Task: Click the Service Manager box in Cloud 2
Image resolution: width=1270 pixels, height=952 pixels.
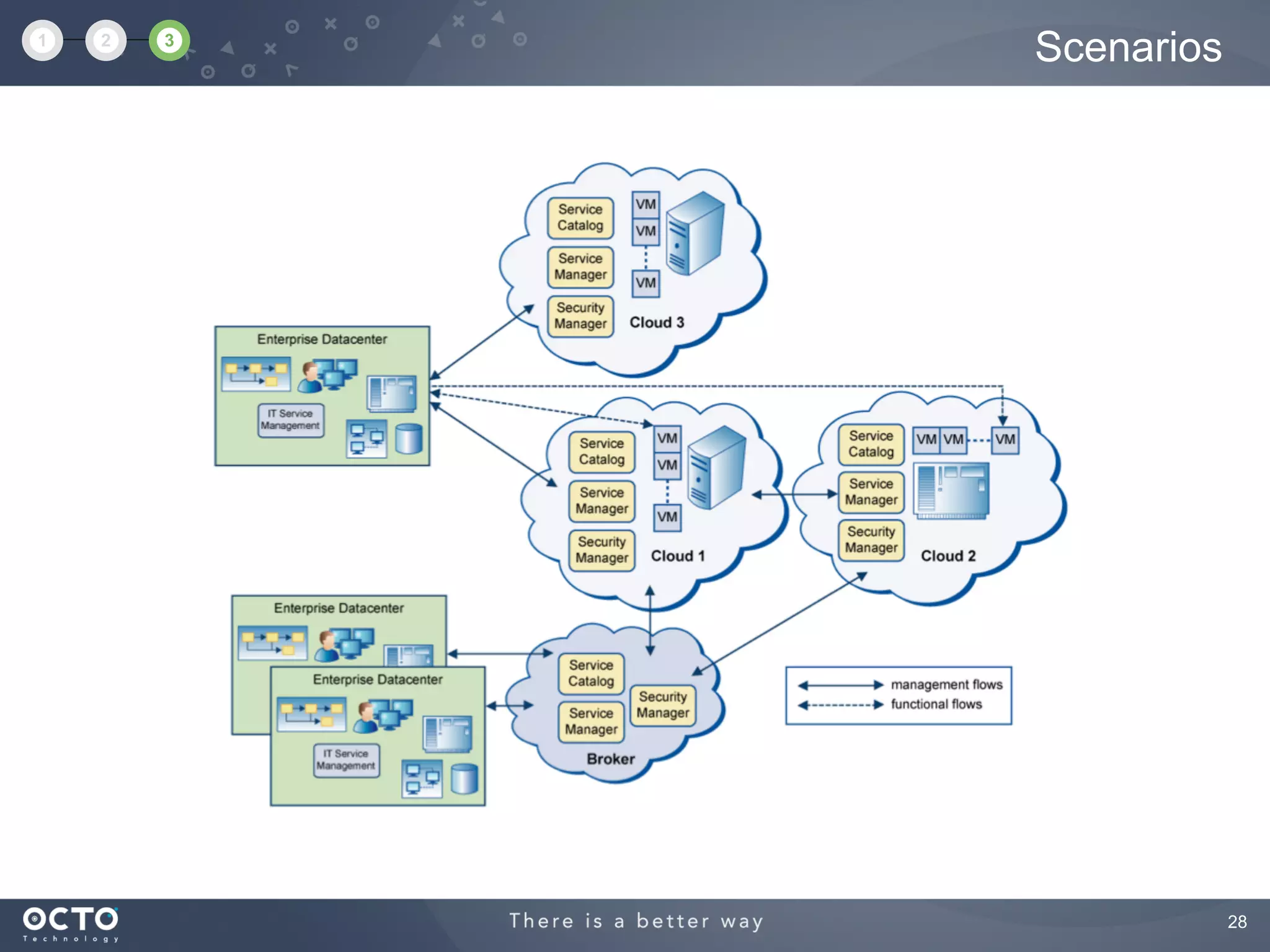Action: coord(871,492)
